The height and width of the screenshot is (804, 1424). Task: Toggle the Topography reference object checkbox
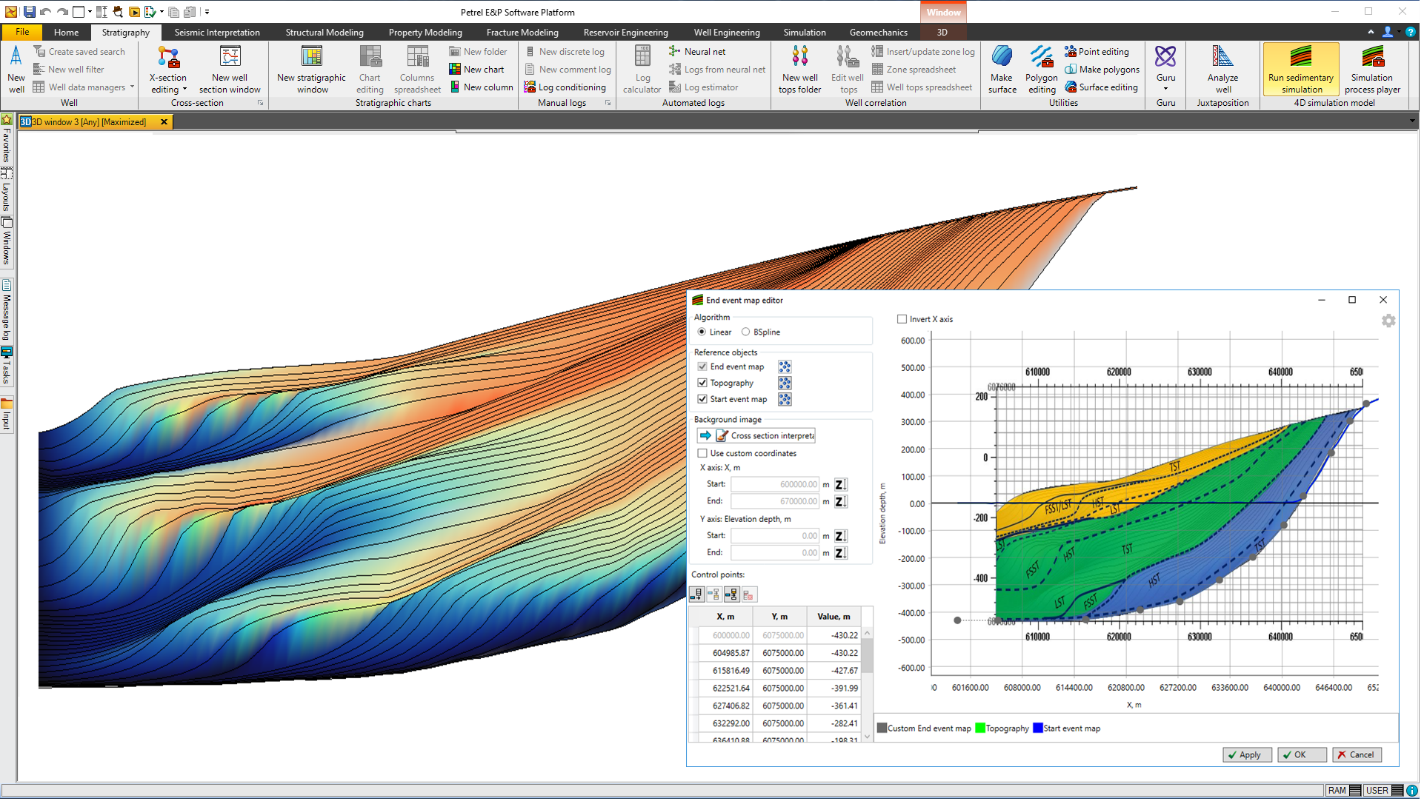(x=702, y=382)
